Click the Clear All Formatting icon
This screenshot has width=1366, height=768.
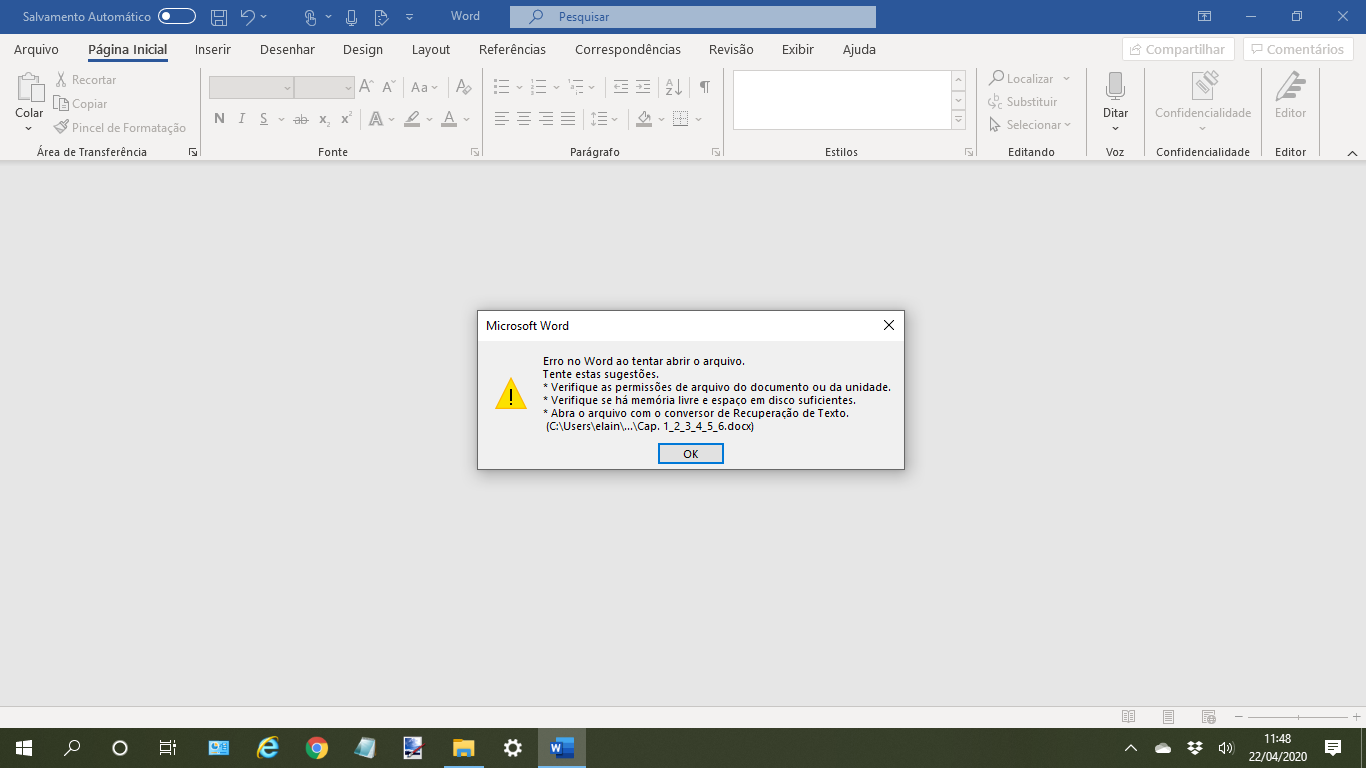tap(463, 87)
